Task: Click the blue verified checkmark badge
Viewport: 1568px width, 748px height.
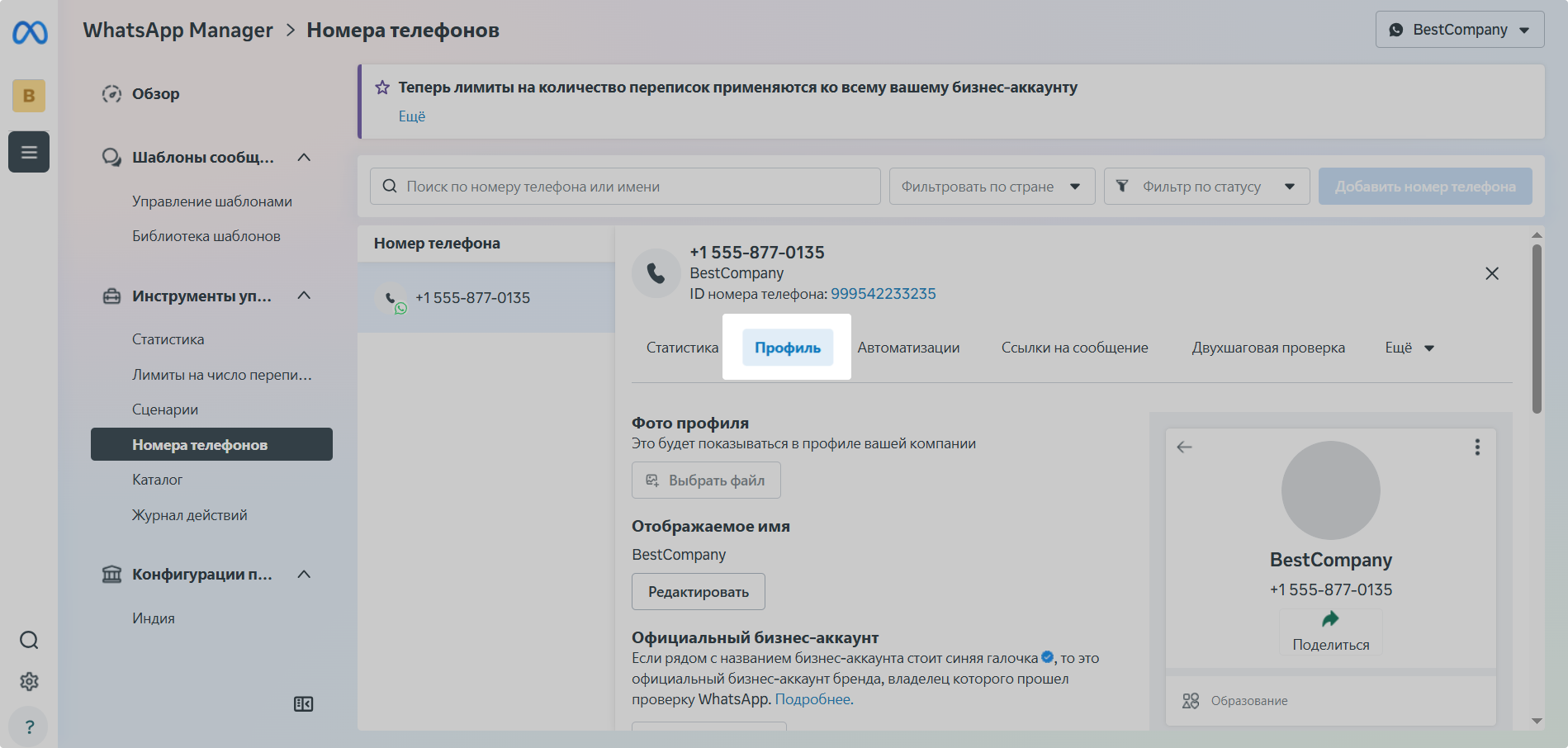Action: coord(1047,657)
